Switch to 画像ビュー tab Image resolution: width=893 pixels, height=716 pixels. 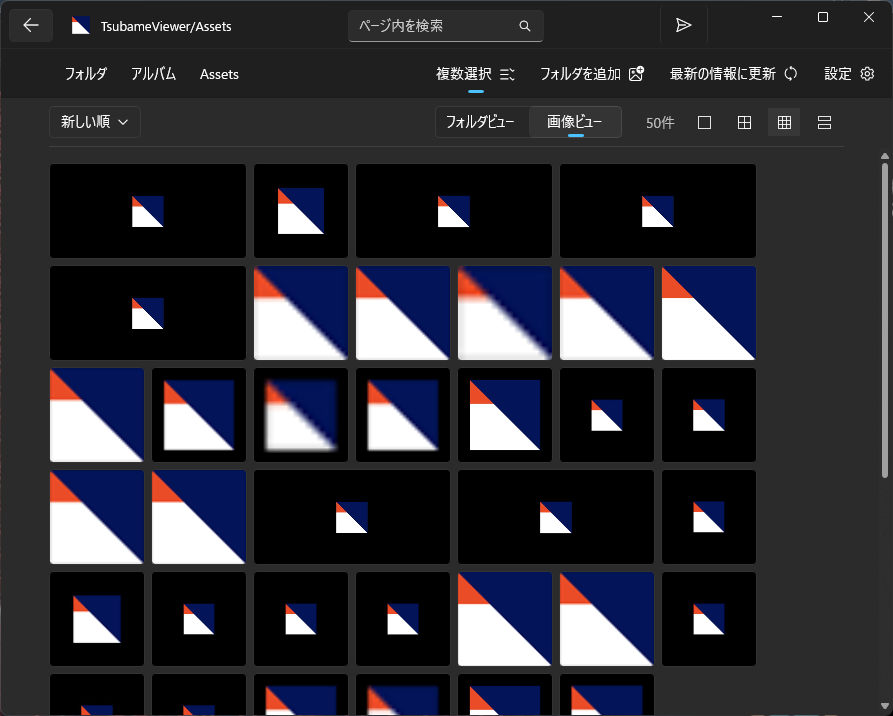tap(575, 122)
